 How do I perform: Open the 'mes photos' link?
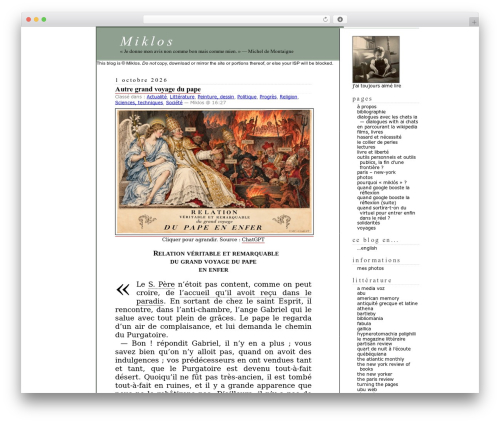click(370, 268)
